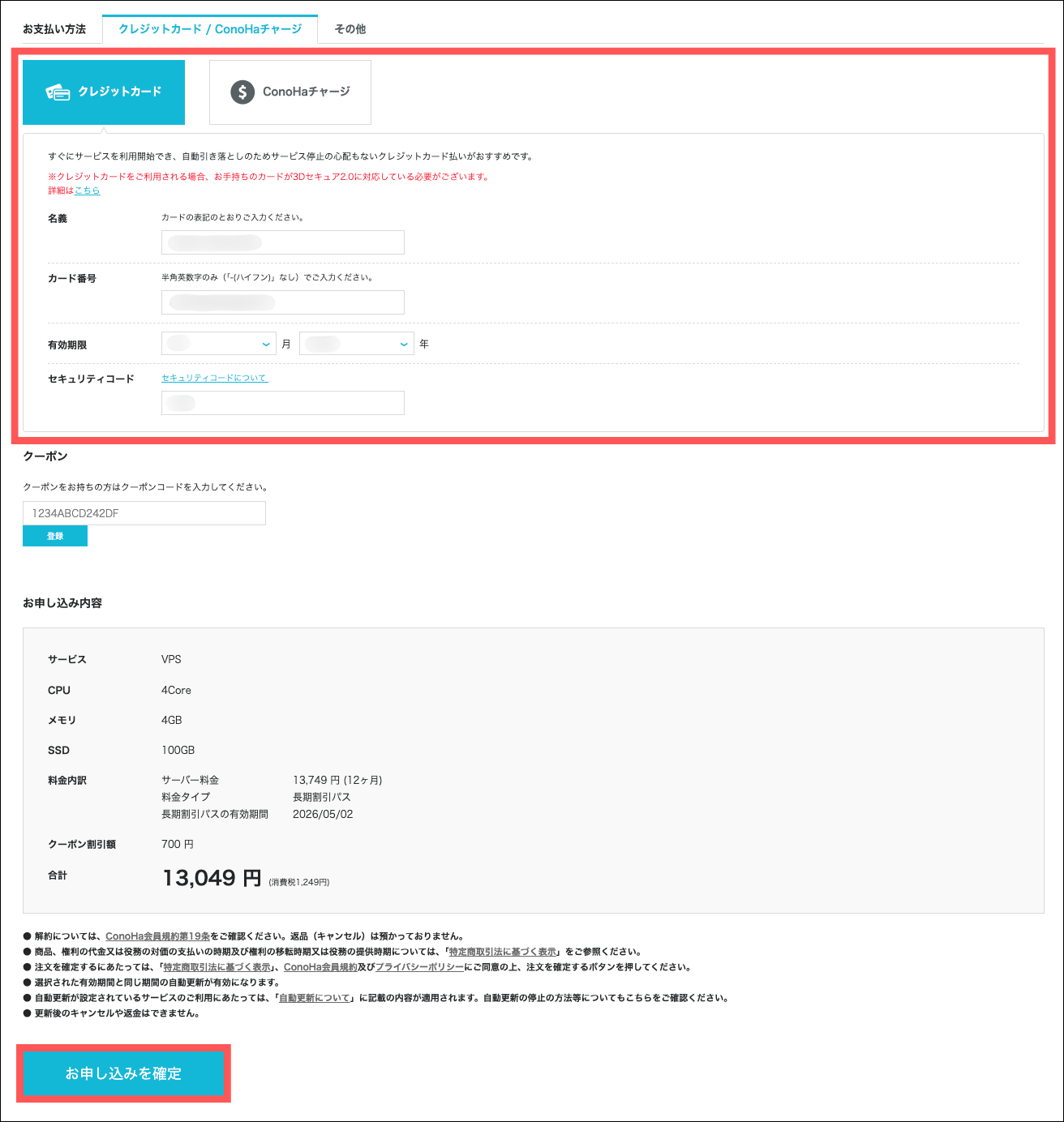Click the セキュリティコード input field

click(x=283, y=403)
